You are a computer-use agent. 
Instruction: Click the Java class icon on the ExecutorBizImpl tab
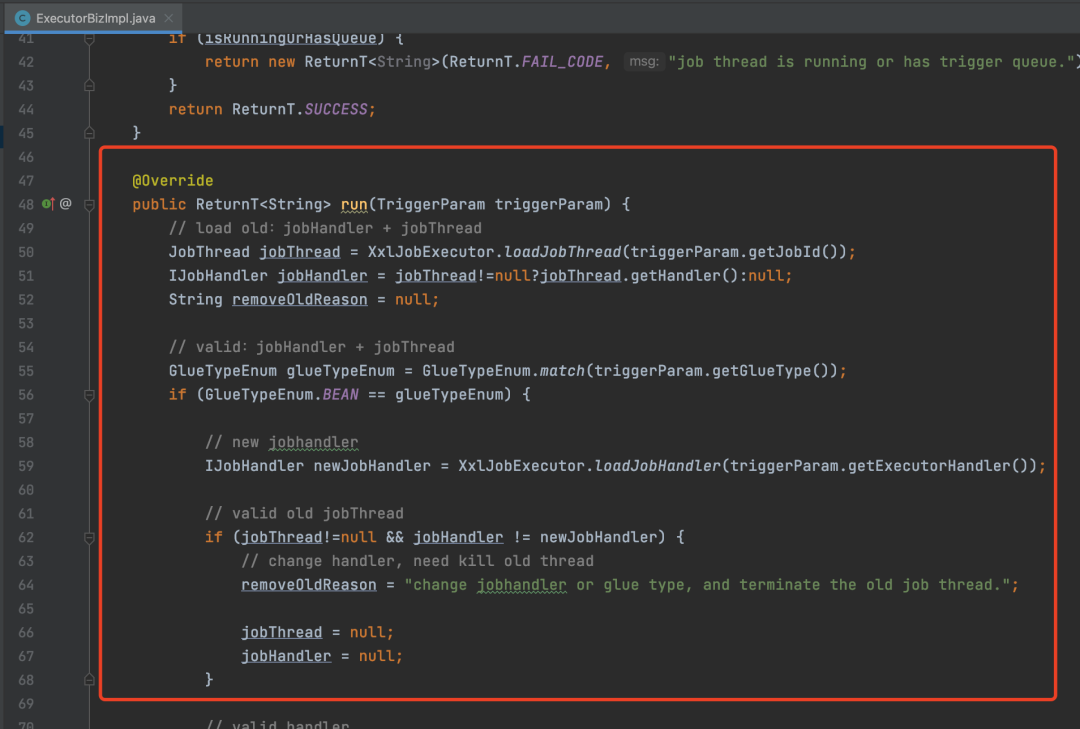point(22,18)
